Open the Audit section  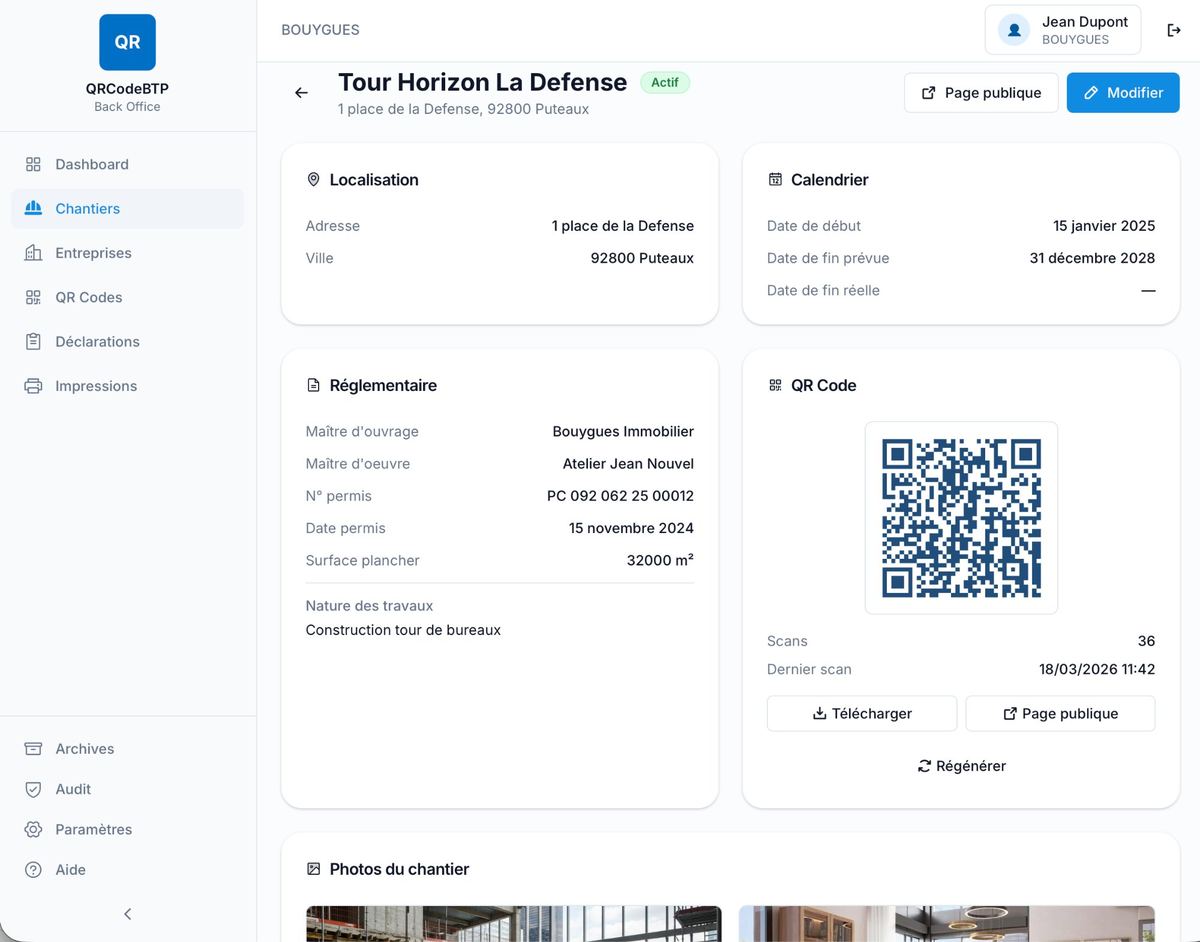[71, 789]
